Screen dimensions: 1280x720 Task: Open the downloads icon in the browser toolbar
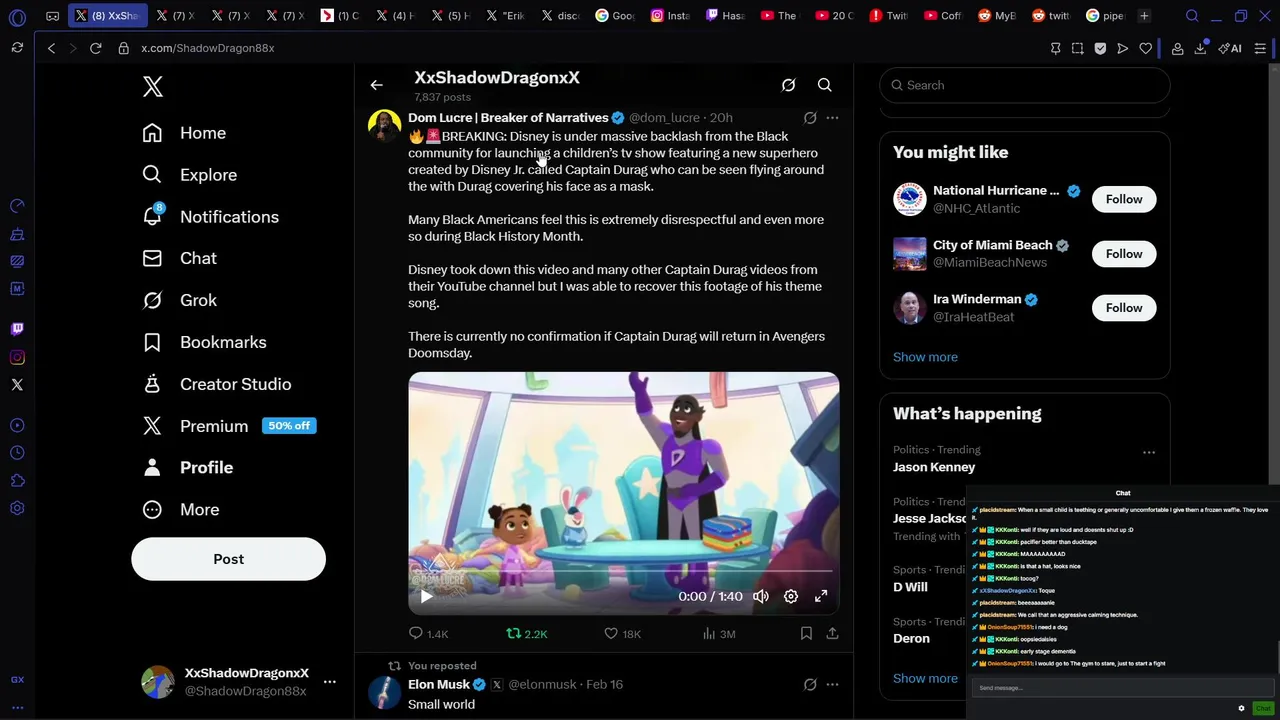(1200, 48)
